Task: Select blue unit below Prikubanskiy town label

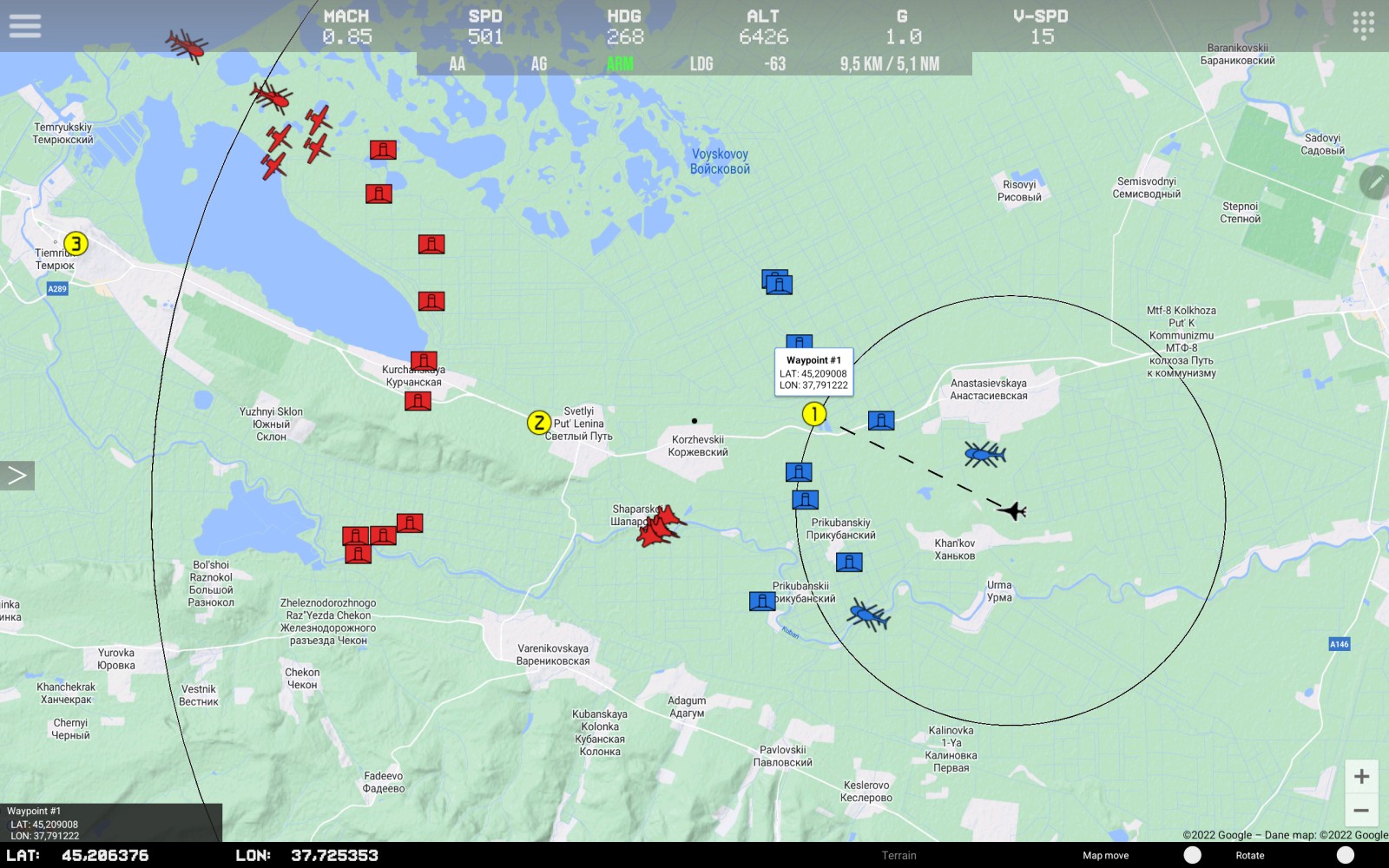Action: (x=849, y=562)
